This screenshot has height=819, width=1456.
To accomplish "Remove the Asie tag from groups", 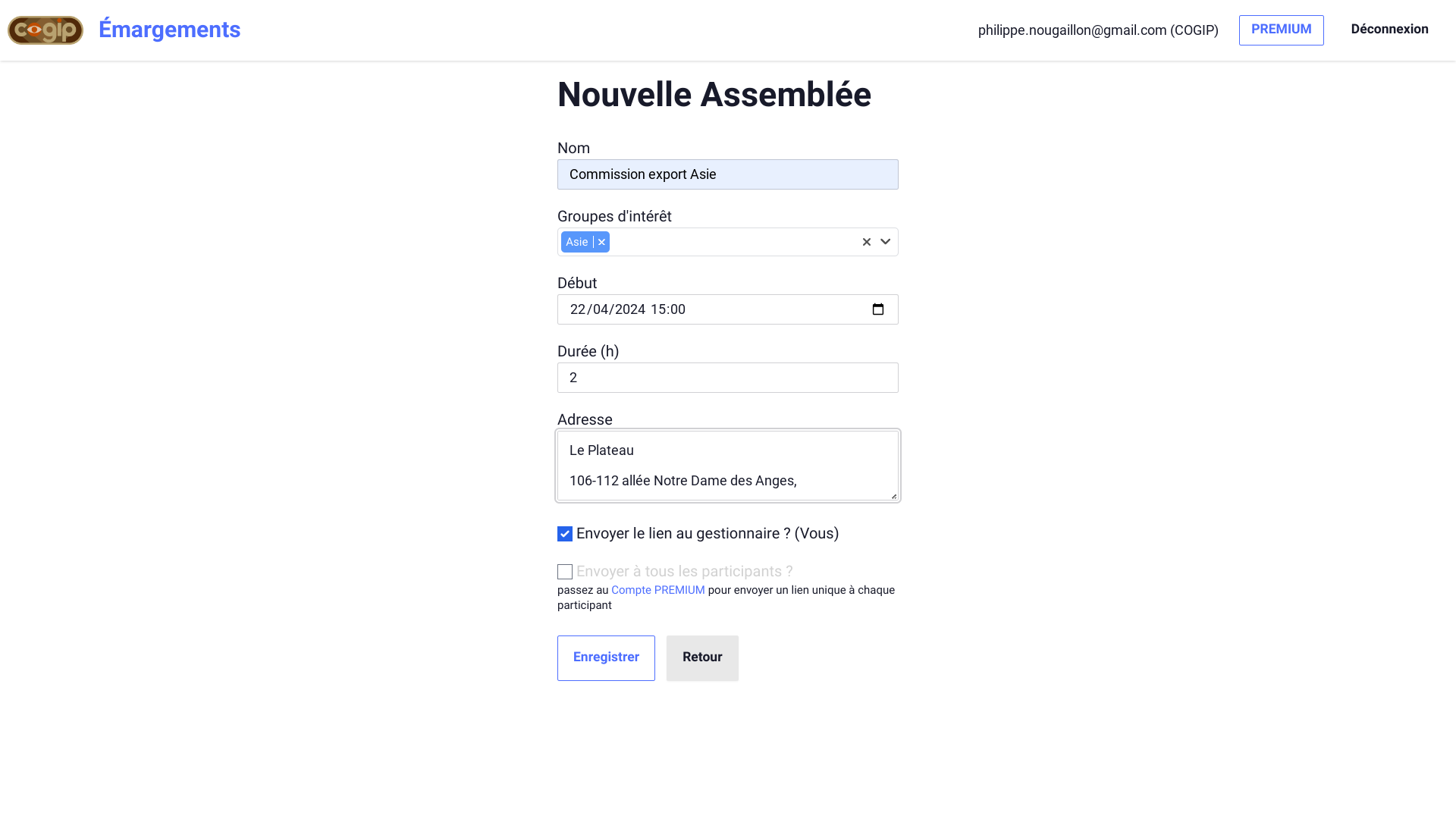I will [x=601, y=242].
